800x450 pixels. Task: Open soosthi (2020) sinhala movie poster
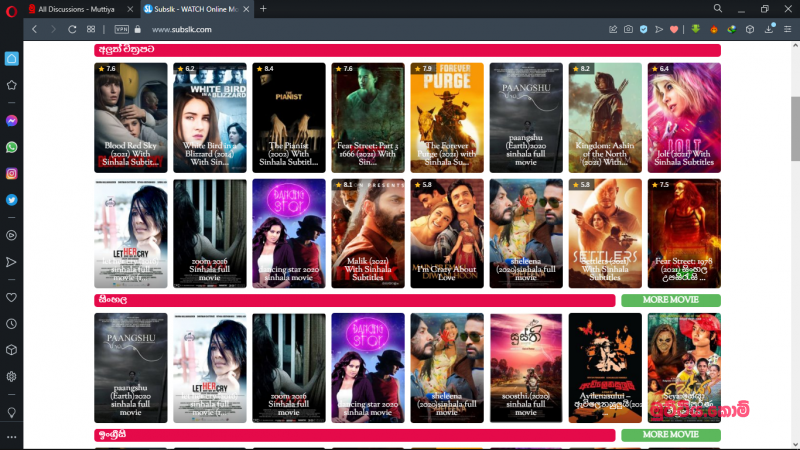526,368
